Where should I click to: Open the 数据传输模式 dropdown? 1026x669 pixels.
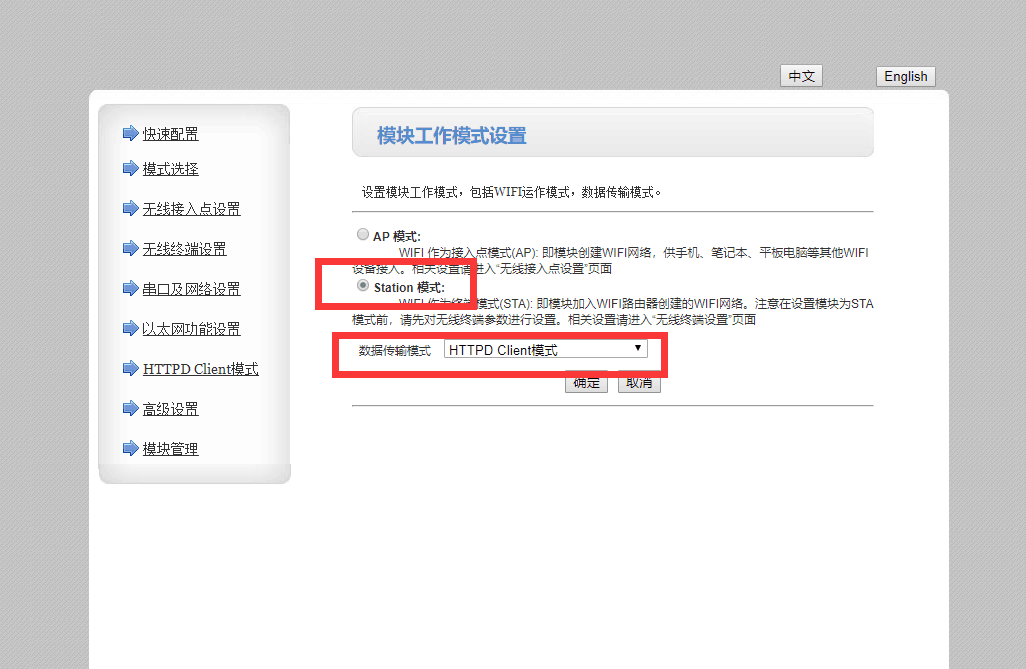546,349
